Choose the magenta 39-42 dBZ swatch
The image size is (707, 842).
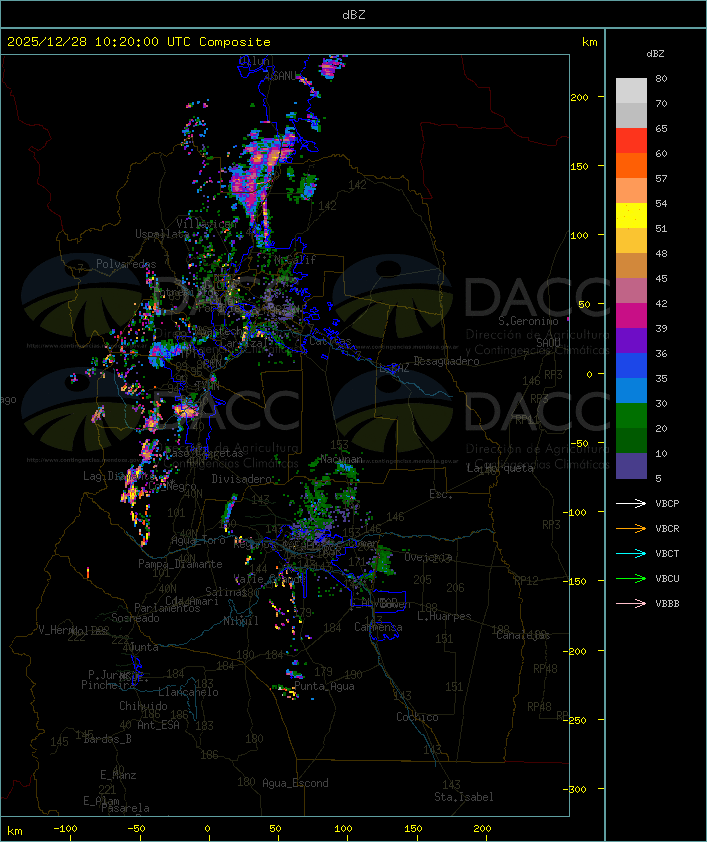[631, 315]
